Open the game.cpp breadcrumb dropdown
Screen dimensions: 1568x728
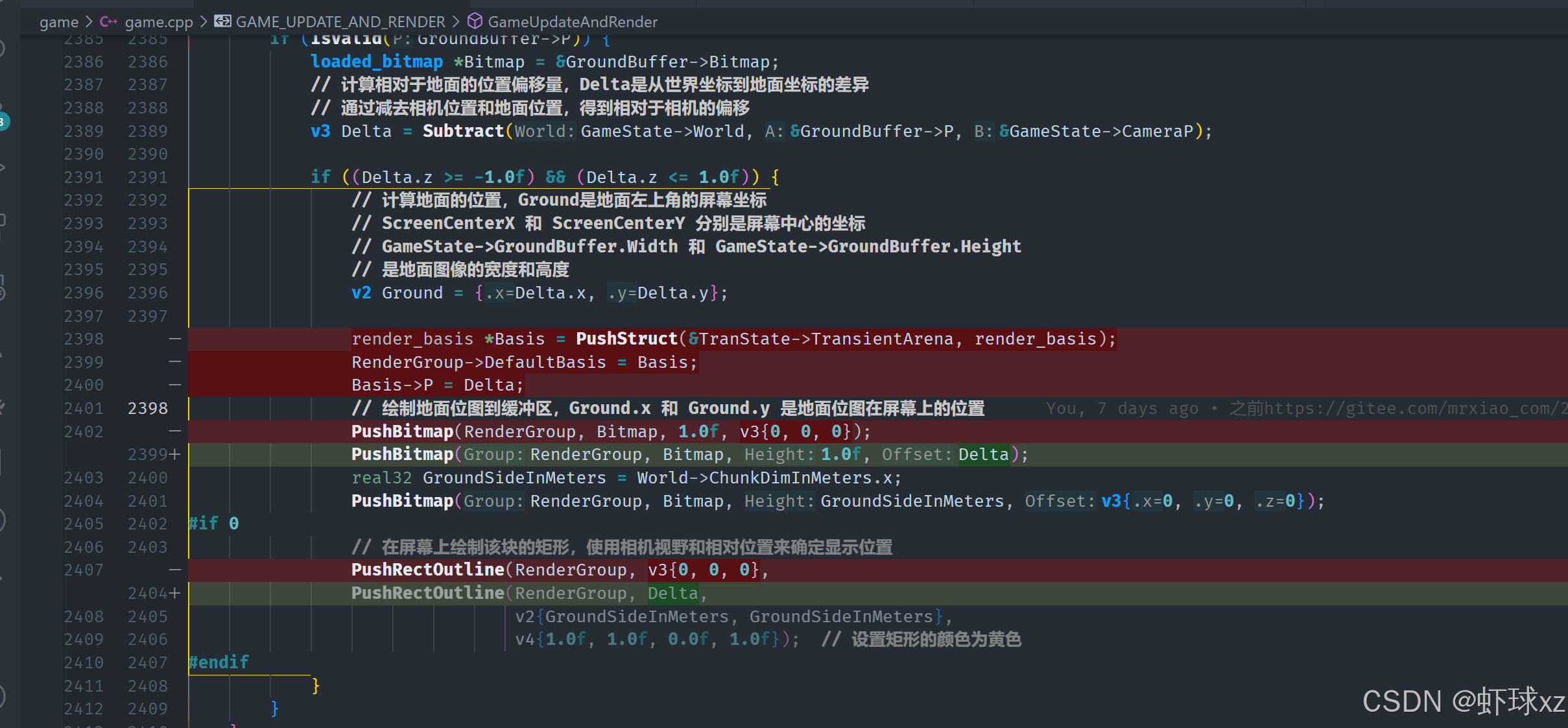(x=159, y=22)
